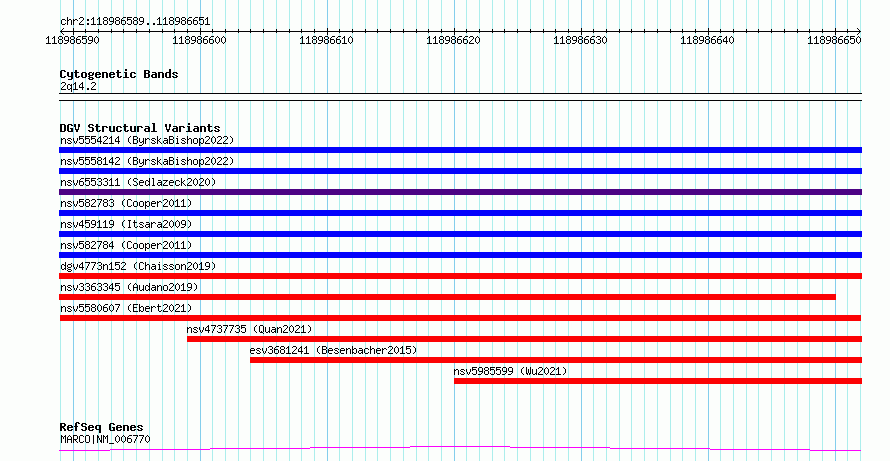The image size is (890, 461).
Task: Click the chr2:118986589..118986651 region label
Action: 135,22
